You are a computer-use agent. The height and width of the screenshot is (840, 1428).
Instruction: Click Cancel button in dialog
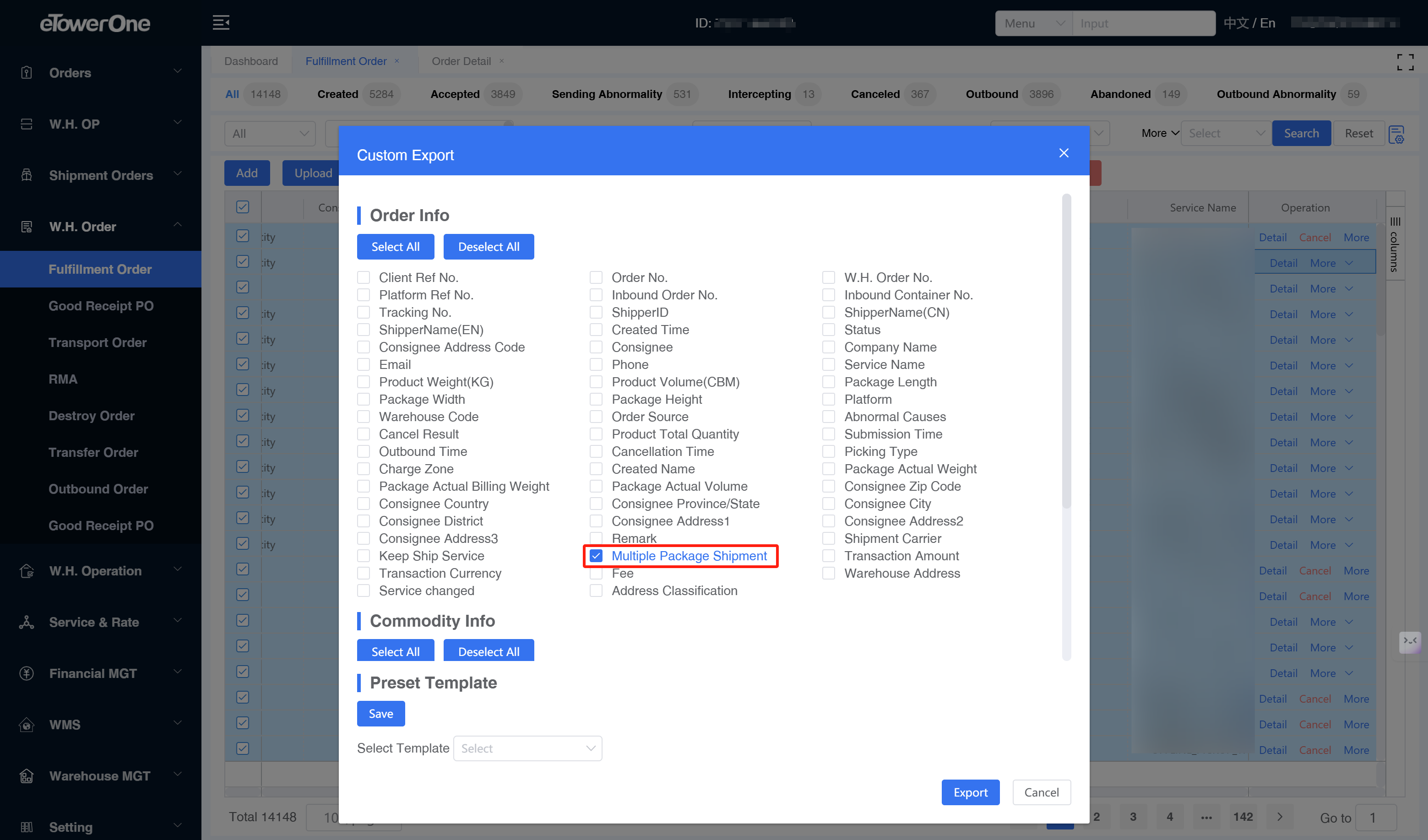1042,792
